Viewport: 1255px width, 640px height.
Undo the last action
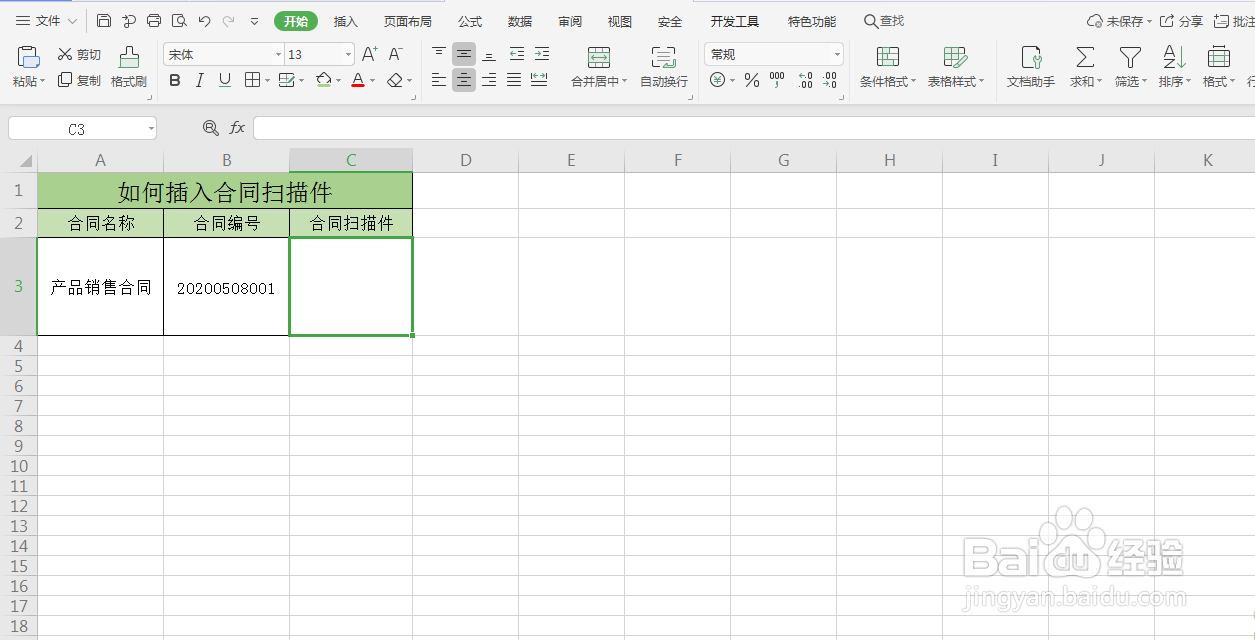(x=204, y=21)
